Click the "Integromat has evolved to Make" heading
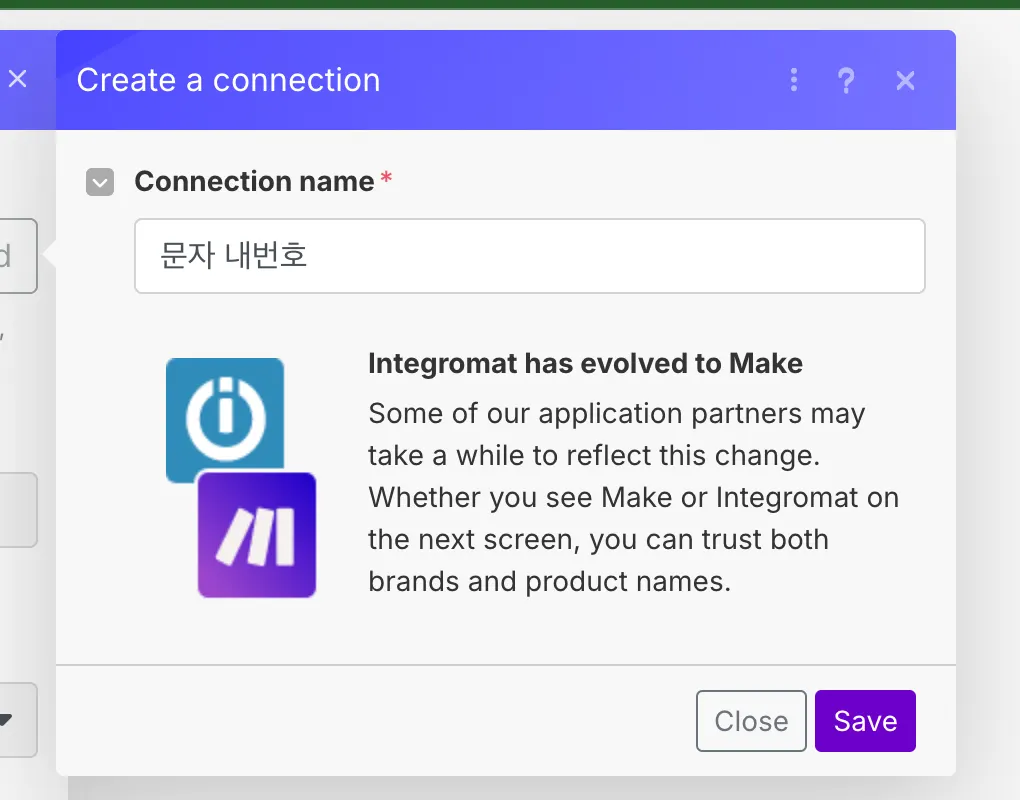1020x800 pixels. click(585, 363)
